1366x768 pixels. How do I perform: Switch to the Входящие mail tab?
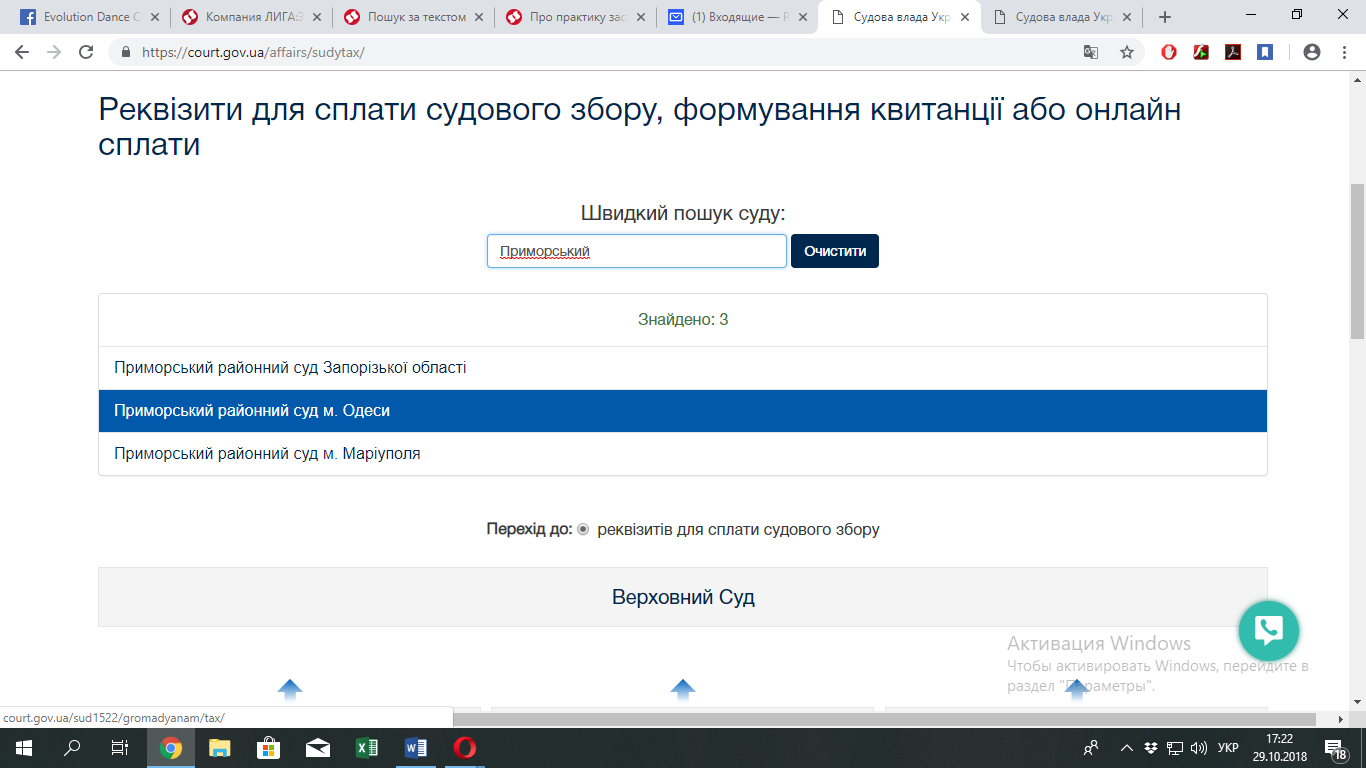[x=737, y=17]
